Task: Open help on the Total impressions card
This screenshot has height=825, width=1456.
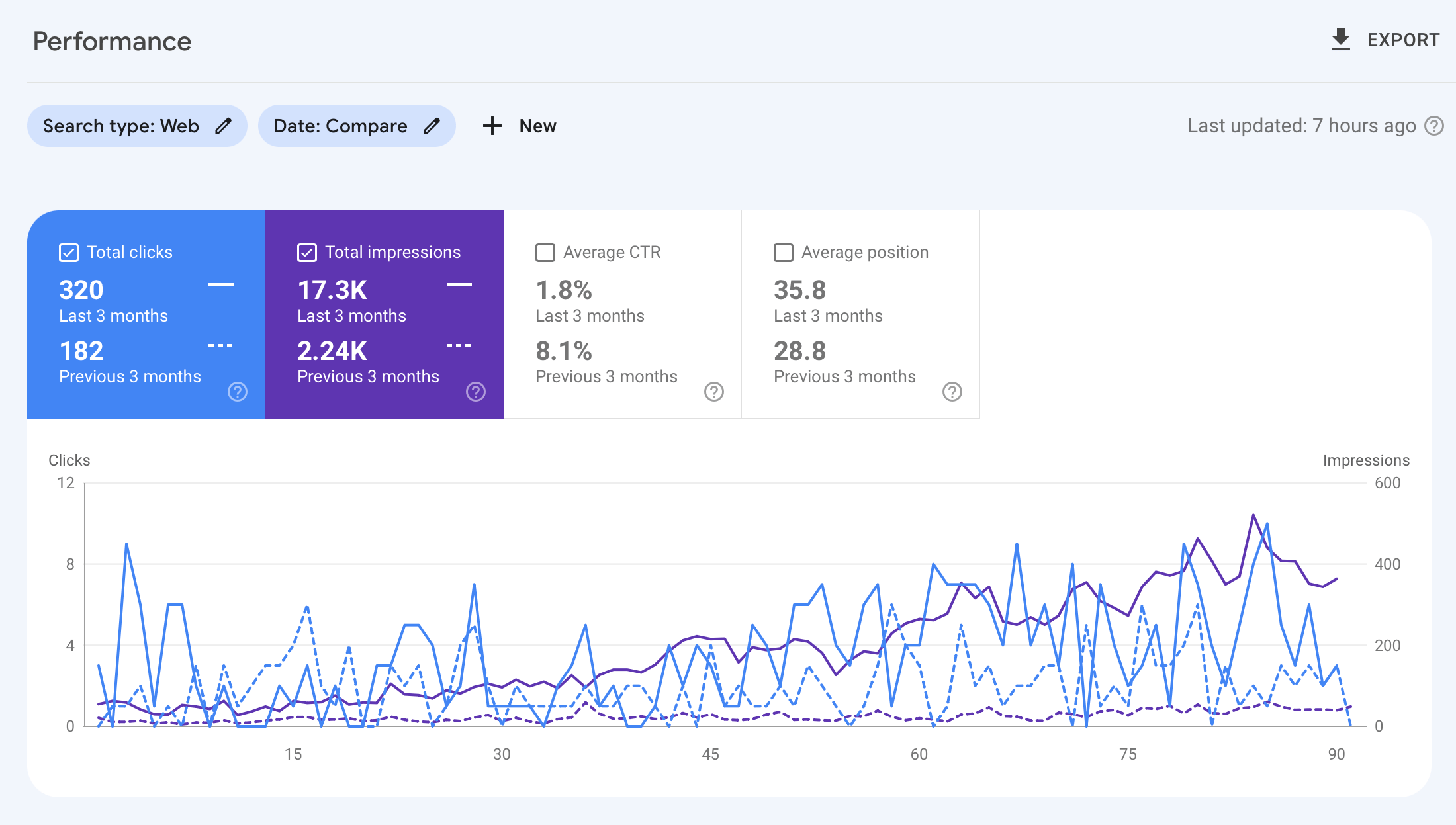Action: pos(475,392)
